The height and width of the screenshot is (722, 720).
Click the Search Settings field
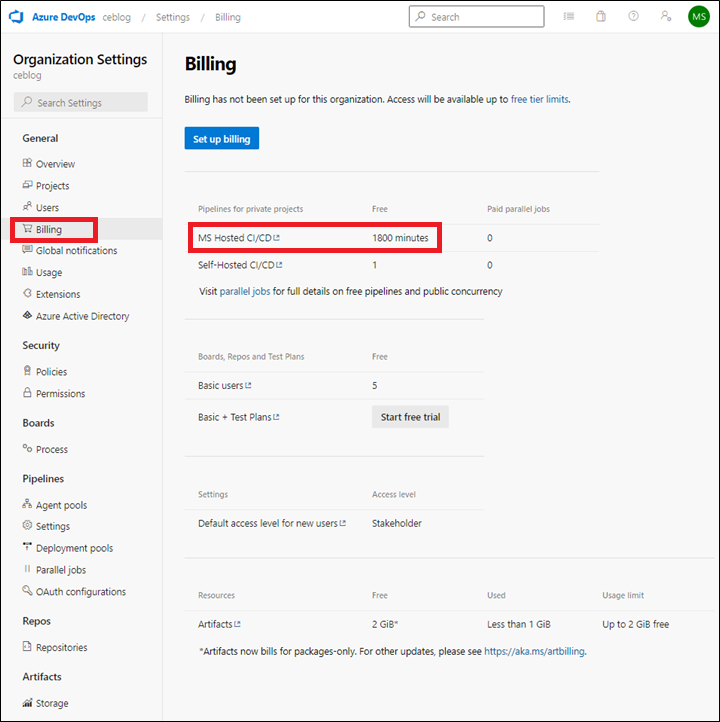point(81,102)
